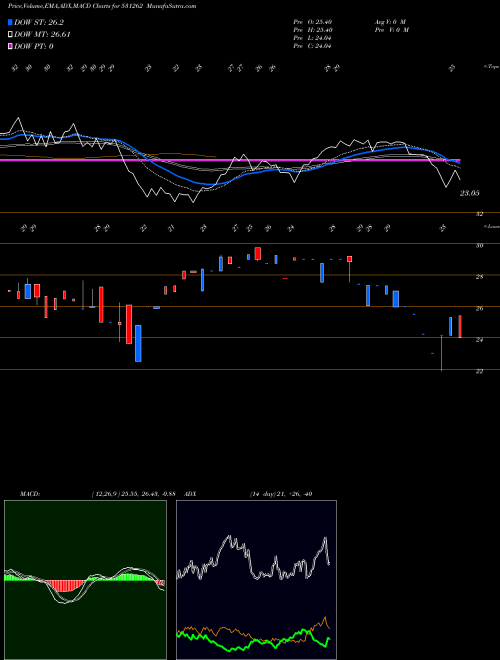Open the dark blue ADX indicator chart

[256, 580]
